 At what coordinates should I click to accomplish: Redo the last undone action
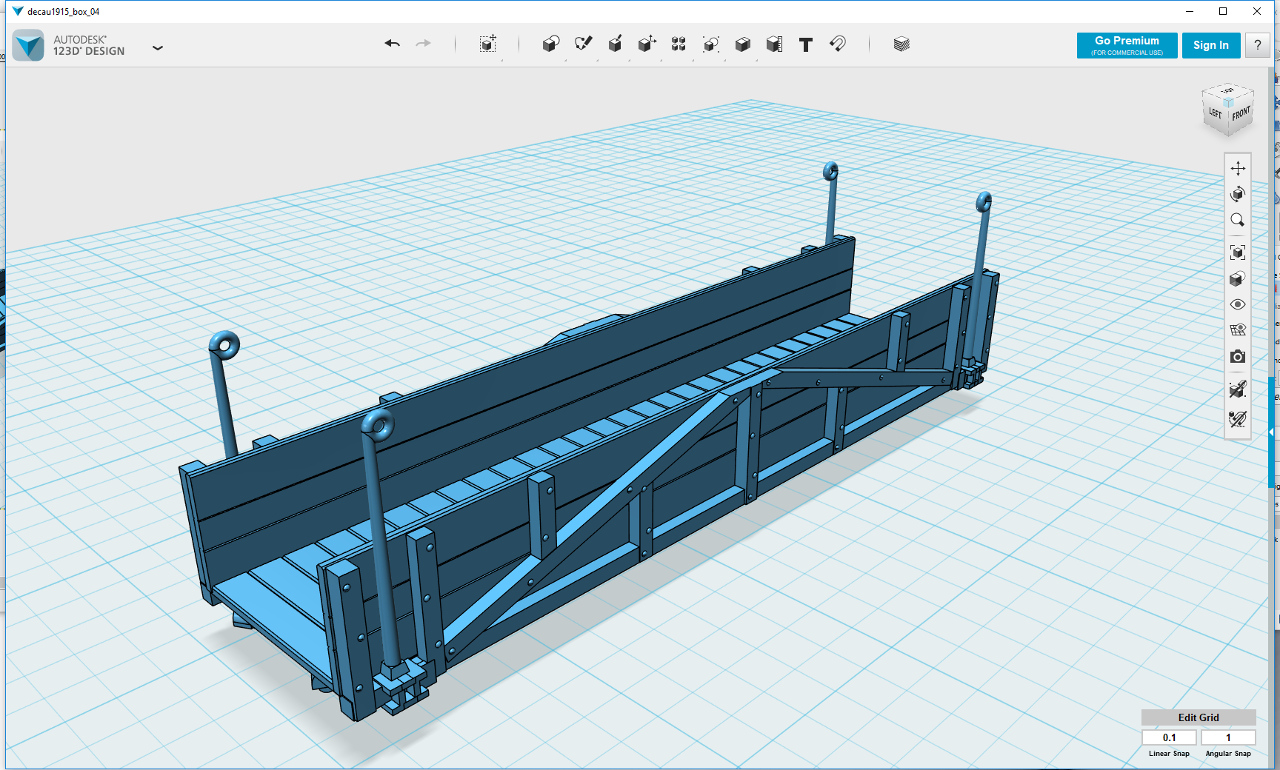pos(423,44)
